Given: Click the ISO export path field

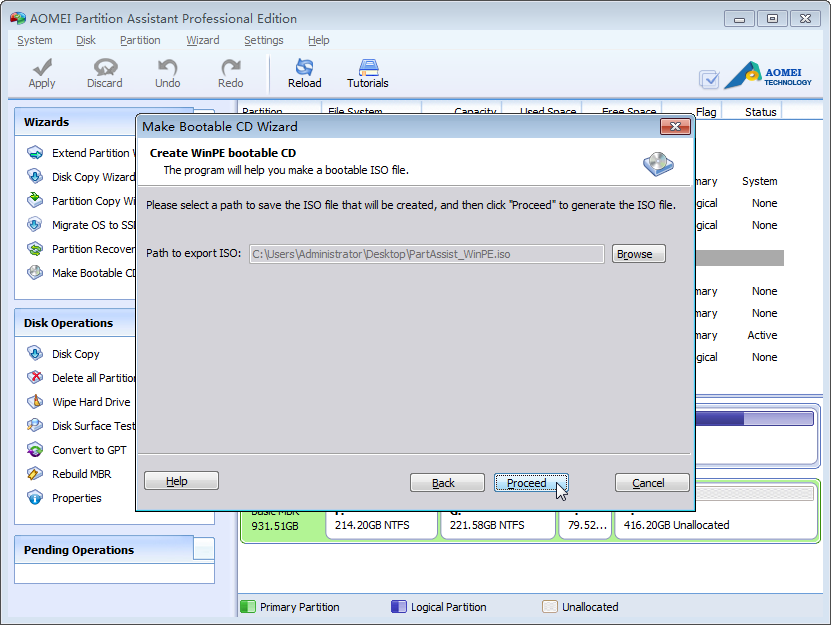Looking at the screenshot, I should tap(427, 254).
